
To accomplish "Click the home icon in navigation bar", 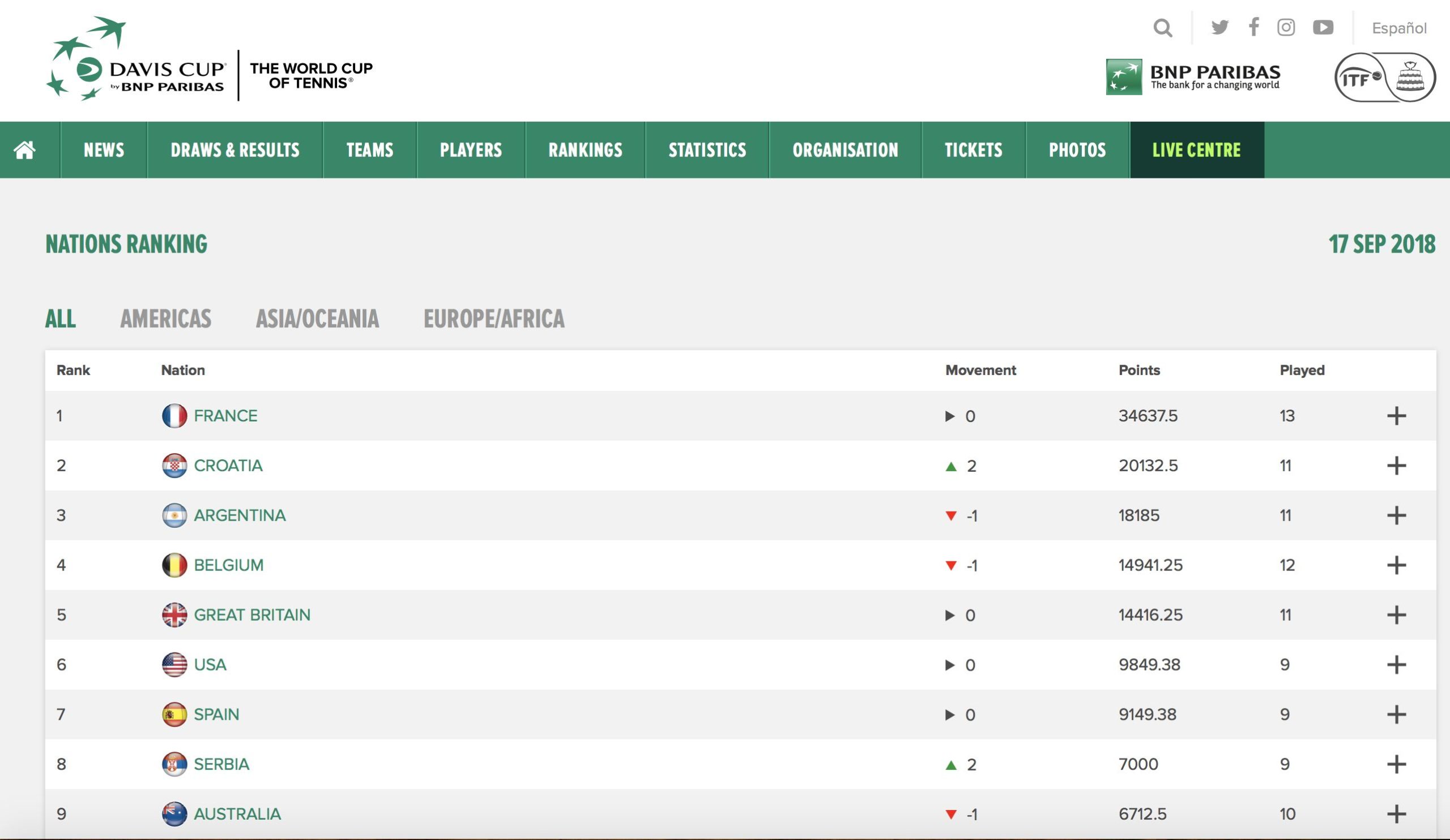I will click(25, 150).
